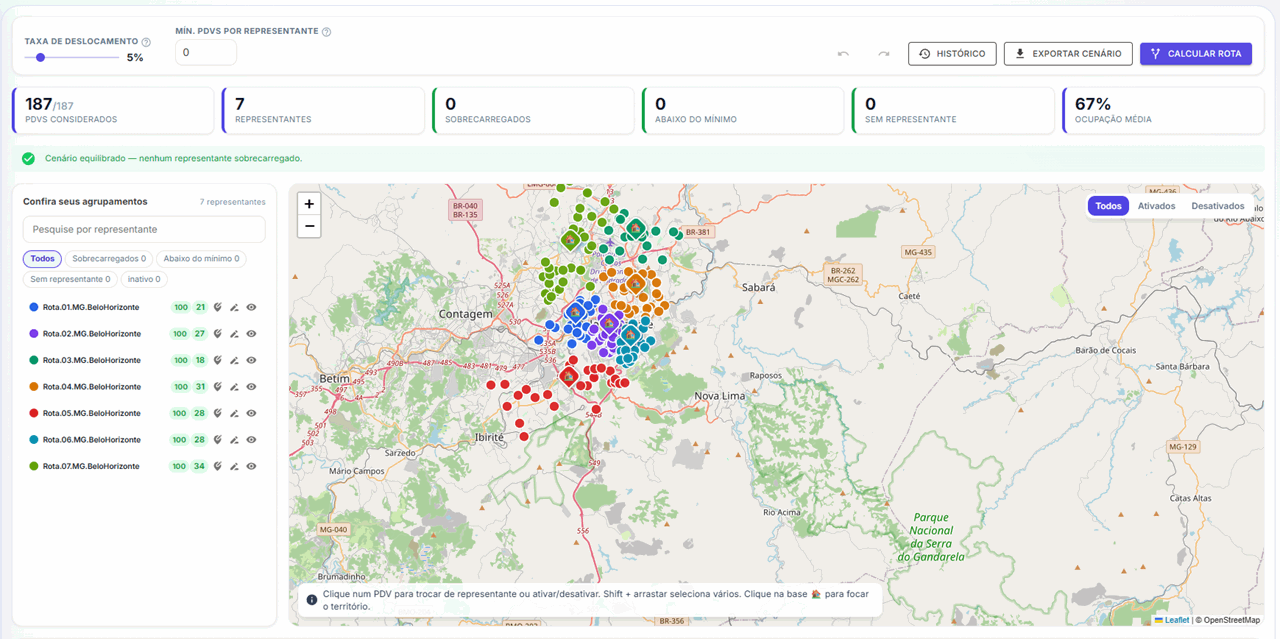This screenshot has height=639, width=1280.
Task: Focus the Mín. PDVs por Representante input
Action: [x=206, y=52]
